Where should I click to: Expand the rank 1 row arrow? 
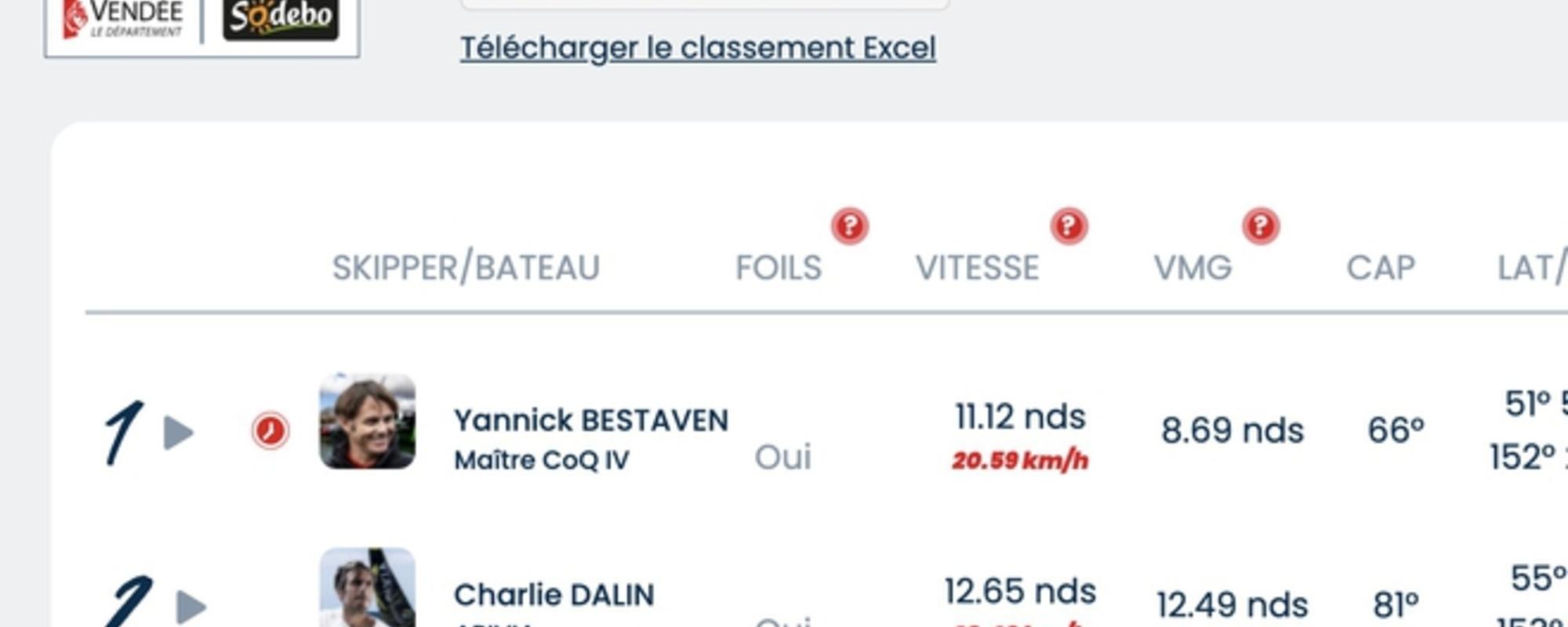point(179,433)
